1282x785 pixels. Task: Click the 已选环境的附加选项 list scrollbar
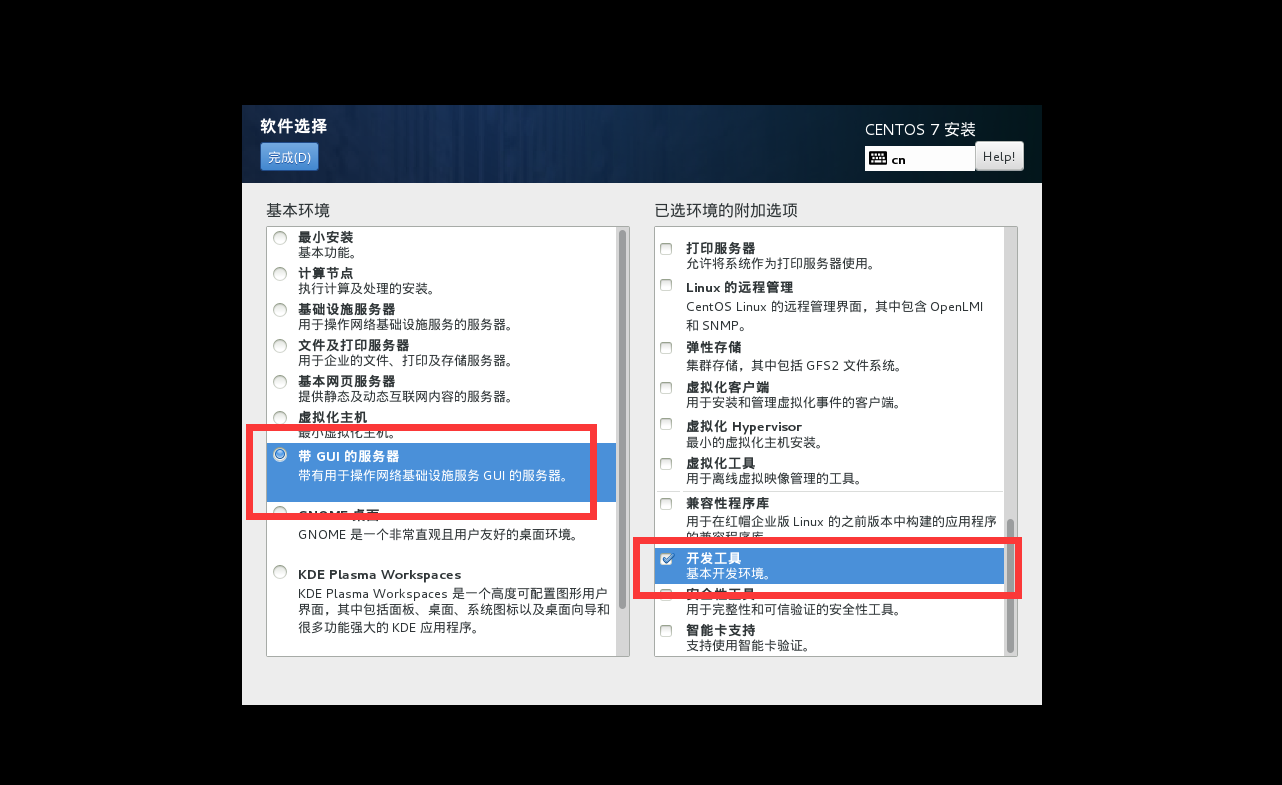pos(1010,585)
